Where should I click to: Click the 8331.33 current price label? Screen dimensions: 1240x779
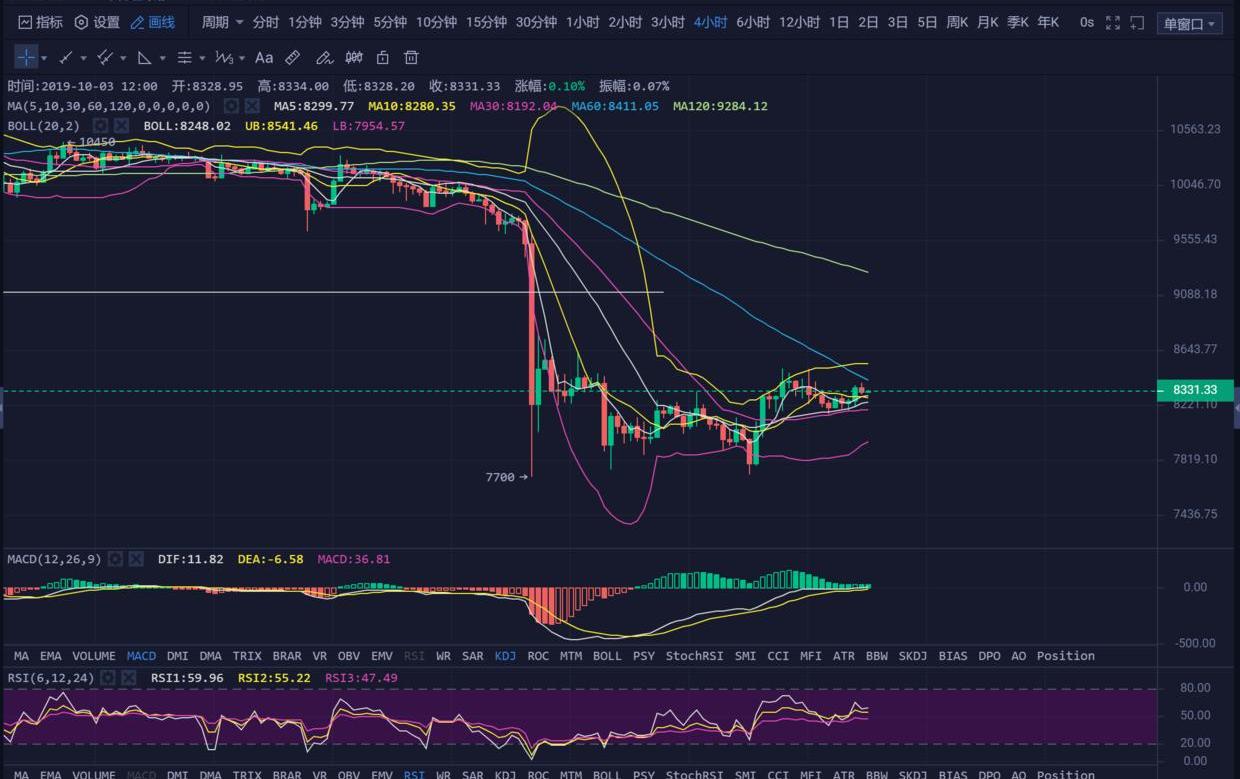(x=1194, y=390)
